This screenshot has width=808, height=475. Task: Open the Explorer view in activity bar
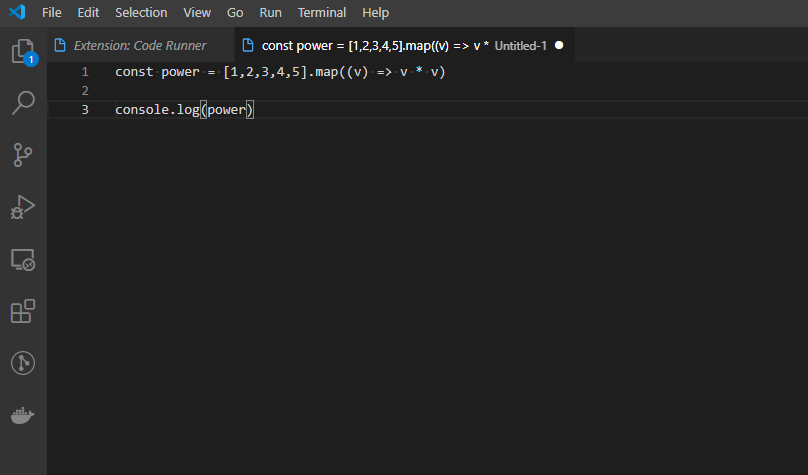coord(23,52)
